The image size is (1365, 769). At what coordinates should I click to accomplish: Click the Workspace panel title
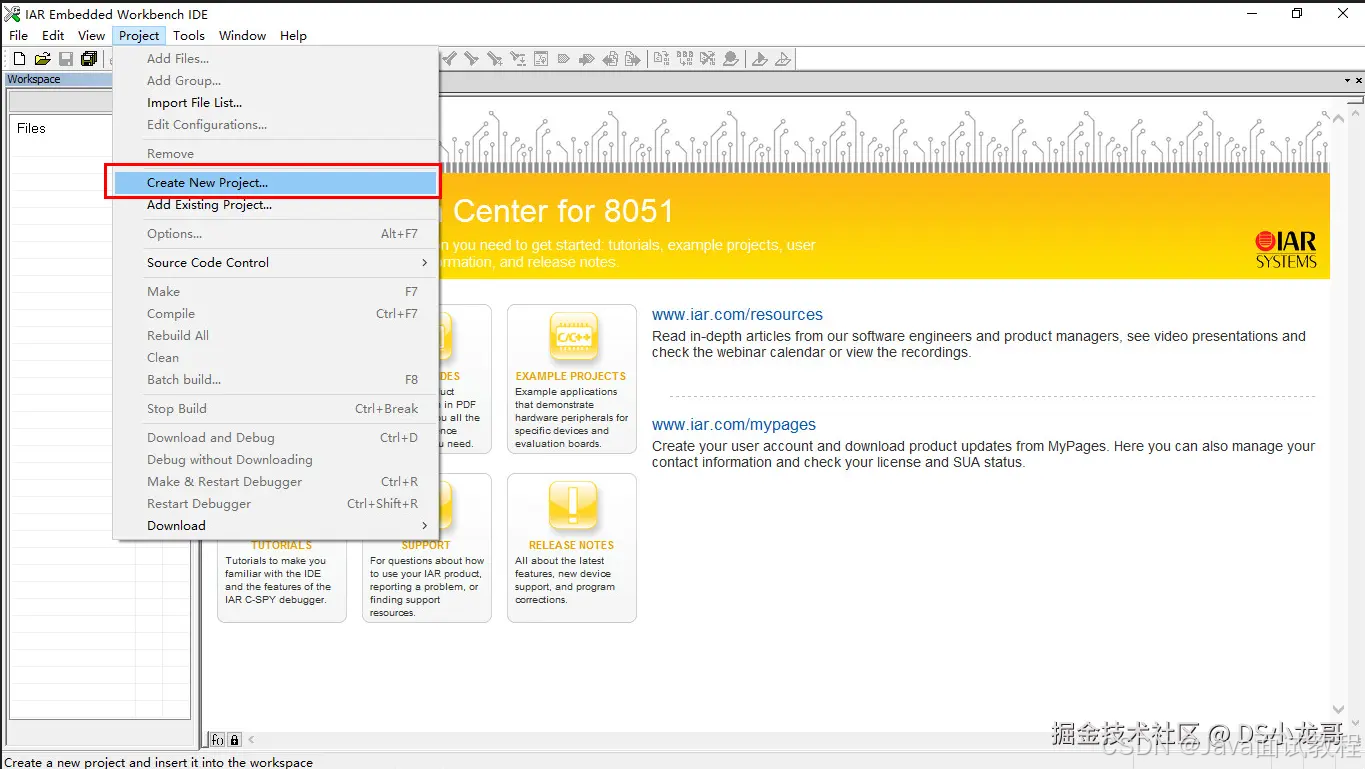(x=34, y=79)
